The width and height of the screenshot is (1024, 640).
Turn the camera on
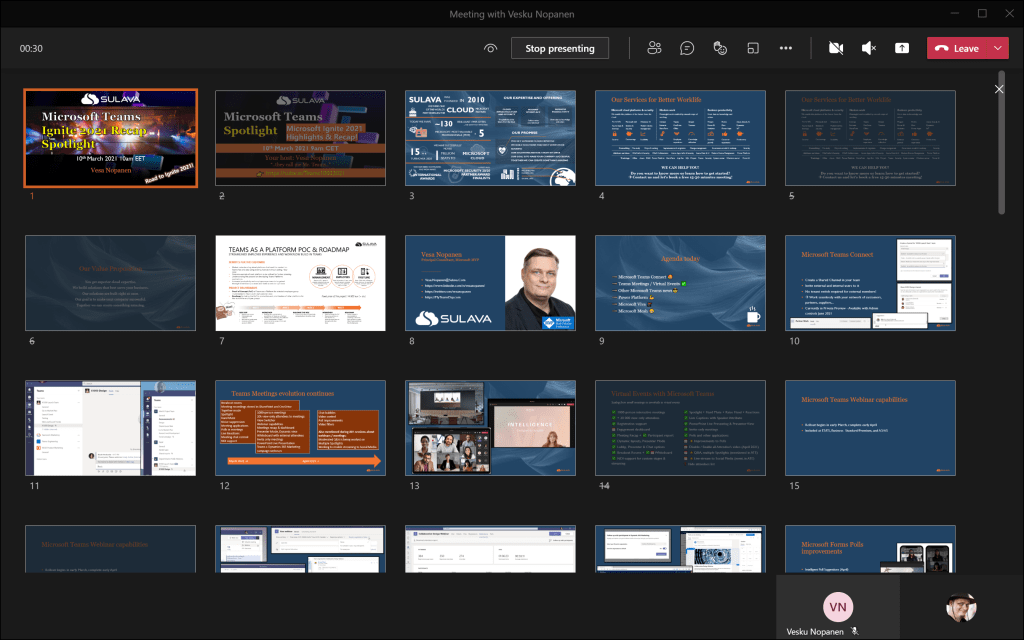[836, 48]
